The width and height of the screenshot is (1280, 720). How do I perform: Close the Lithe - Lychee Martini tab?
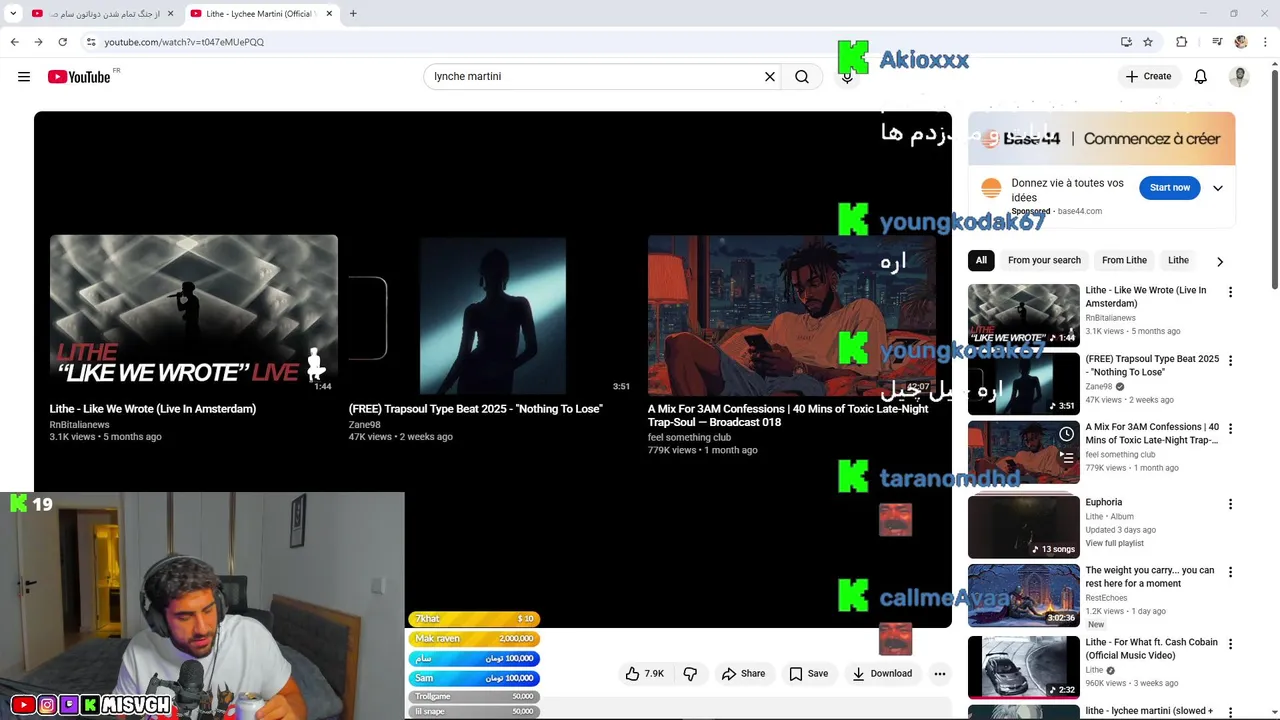pyautogui.click(x=329, y=14)
